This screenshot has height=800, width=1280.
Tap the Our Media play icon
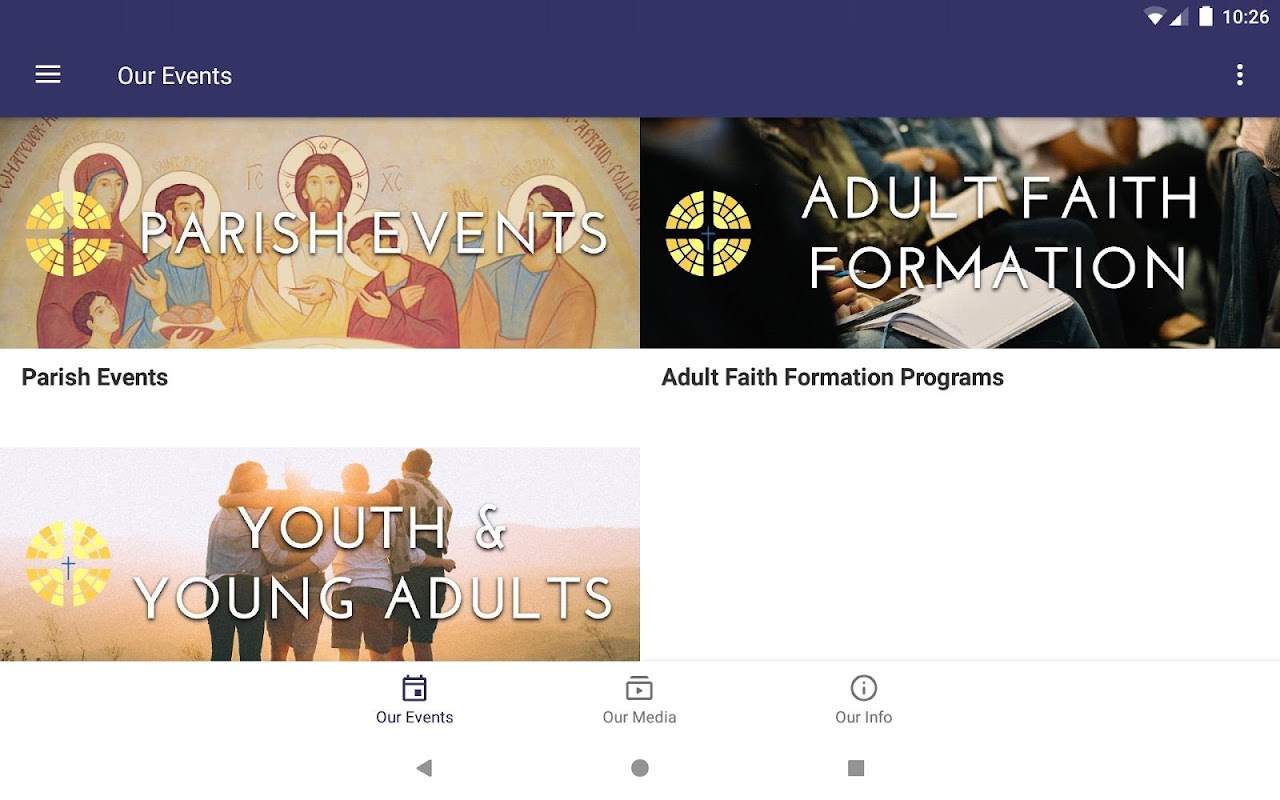(x=639, y=688)
